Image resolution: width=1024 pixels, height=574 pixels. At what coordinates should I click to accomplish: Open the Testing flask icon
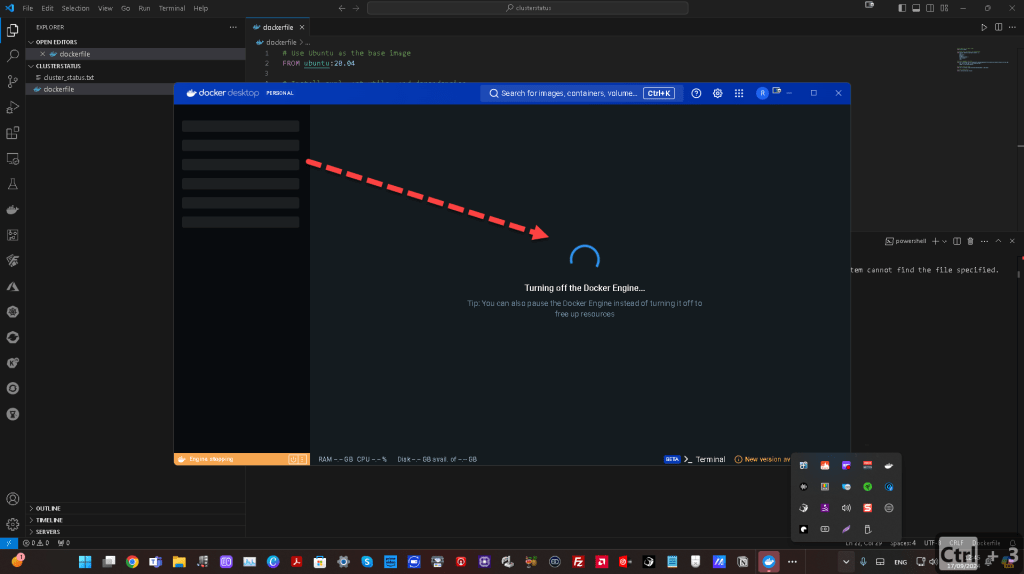click(12, 184)
